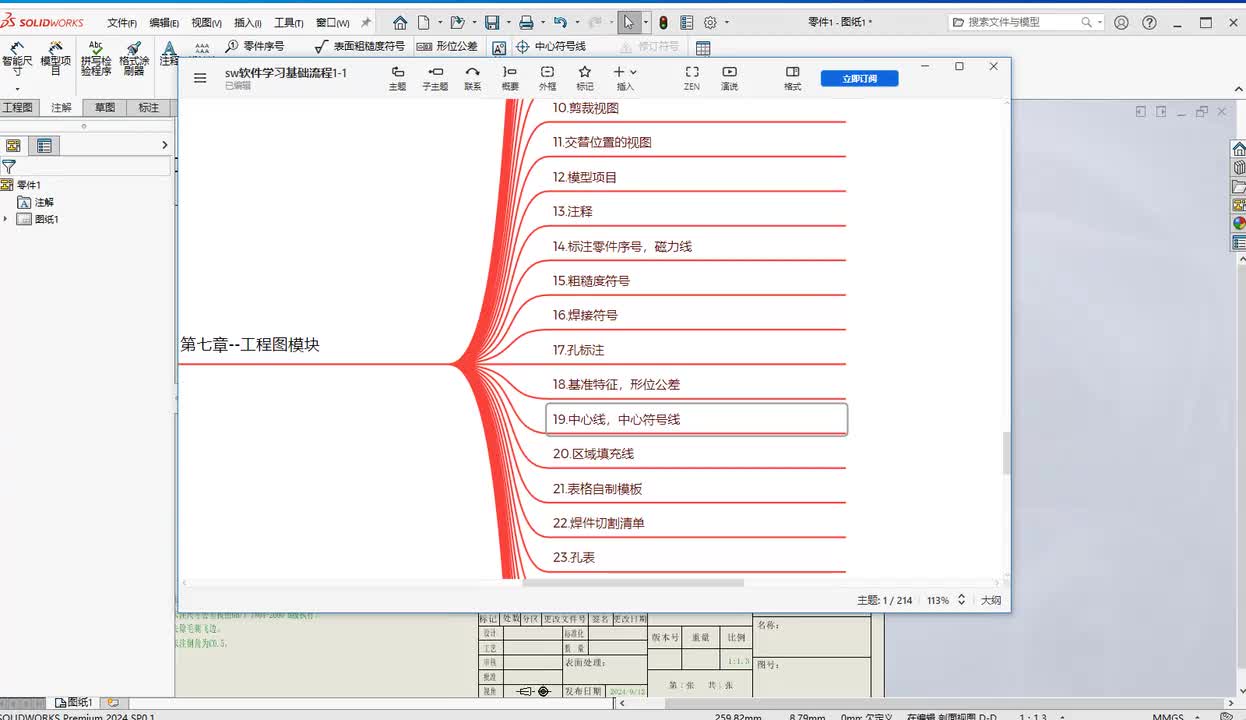Open the Appearances task pane icon
This screenshot has height=720, width=1246.
1239,224
